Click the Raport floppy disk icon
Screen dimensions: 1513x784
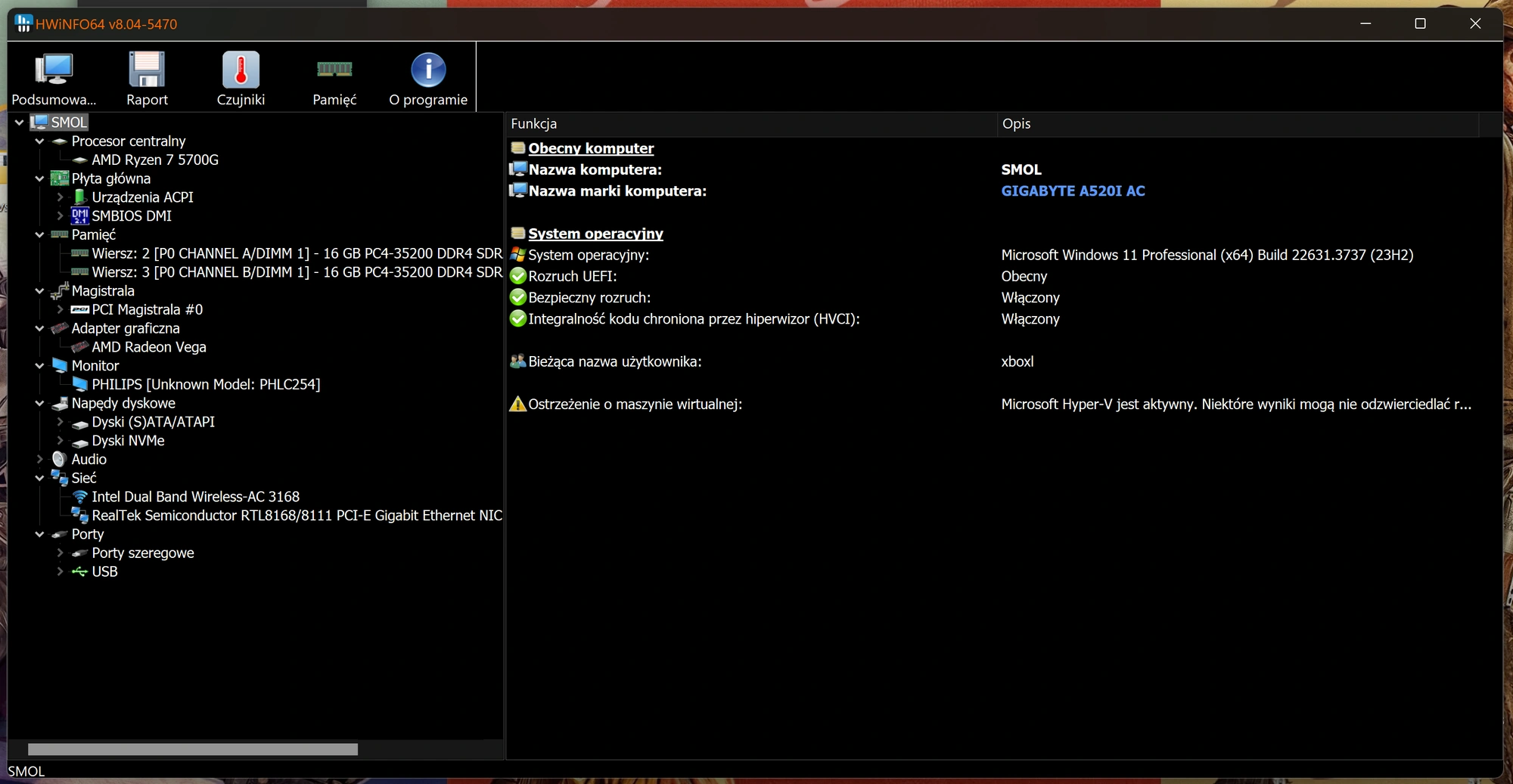147,70
